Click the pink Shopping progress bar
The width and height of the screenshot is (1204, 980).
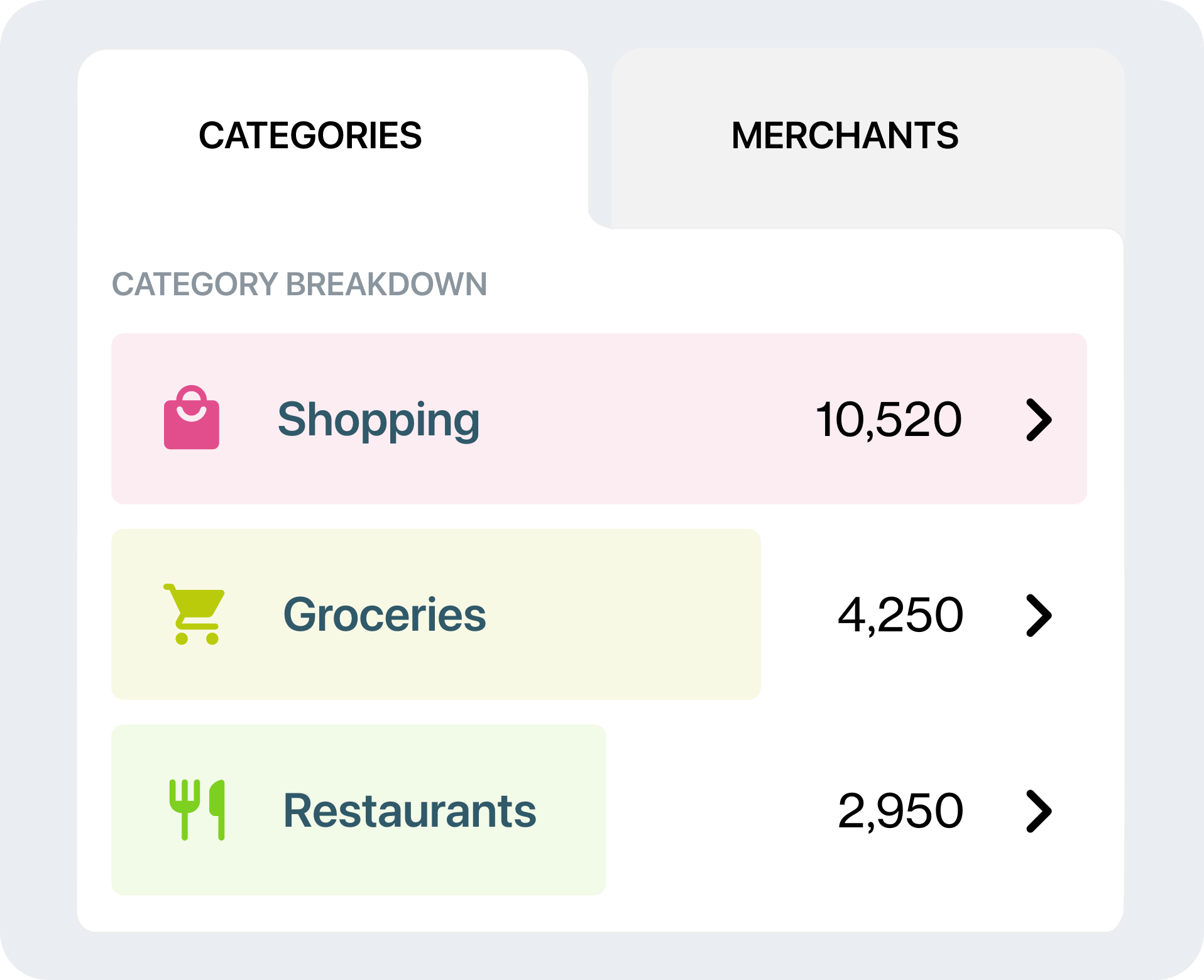597,418
